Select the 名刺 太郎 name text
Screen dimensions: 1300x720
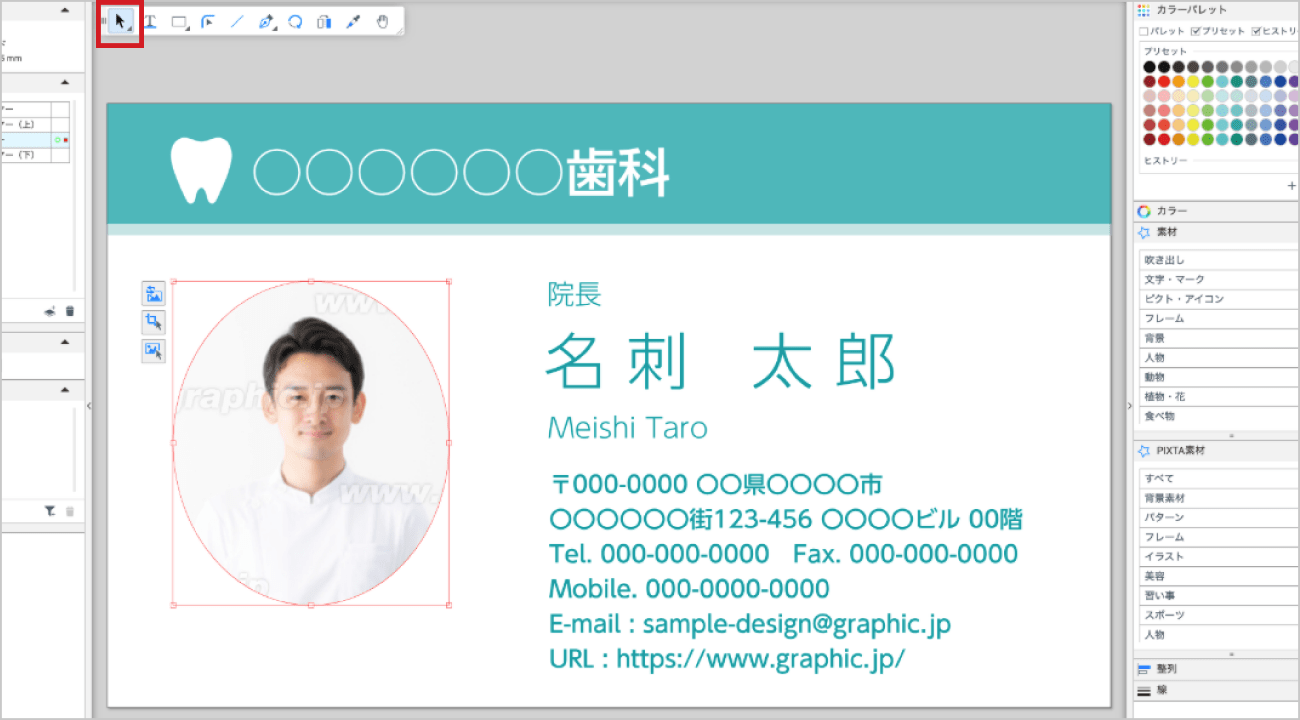(x=720, y=361)
